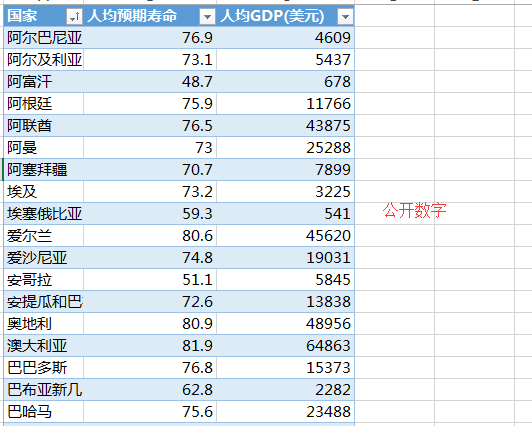Select the GDP cell 48956

tap(285, 324)
